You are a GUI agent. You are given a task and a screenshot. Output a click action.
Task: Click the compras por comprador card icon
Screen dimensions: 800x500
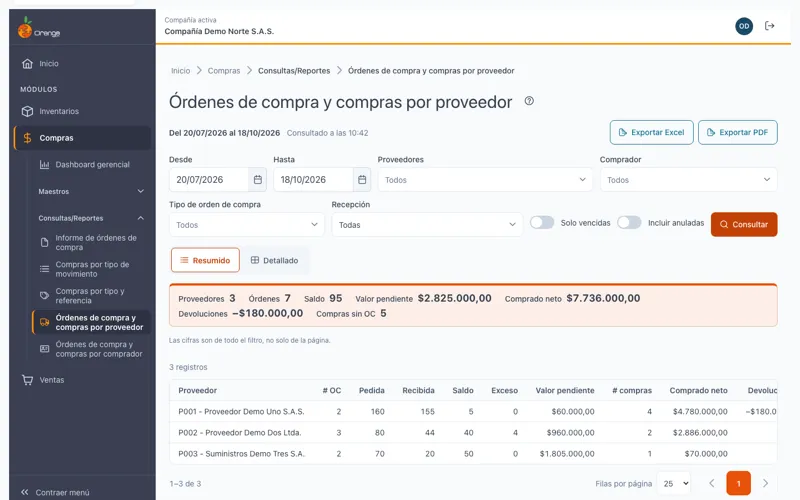tap(44, 349)
